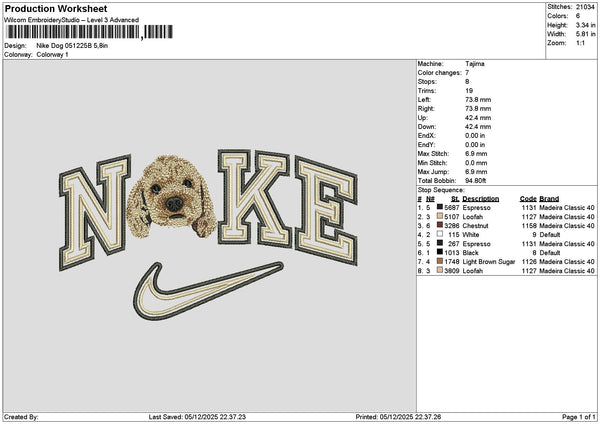Click the 'Colorway 1' value
The image size is (600, 424).
point(52,55)
